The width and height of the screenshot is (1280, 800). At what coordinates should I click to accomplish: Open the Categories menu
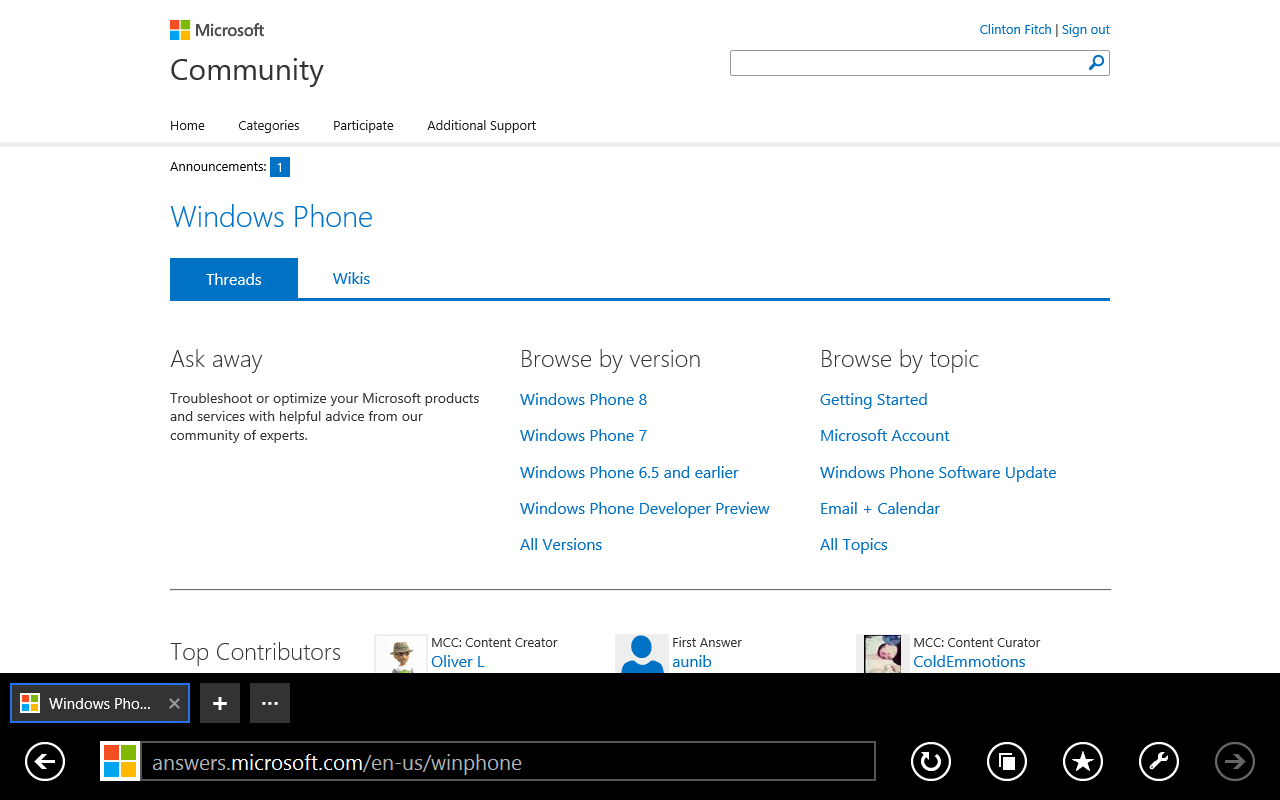(x=269, y=125)
